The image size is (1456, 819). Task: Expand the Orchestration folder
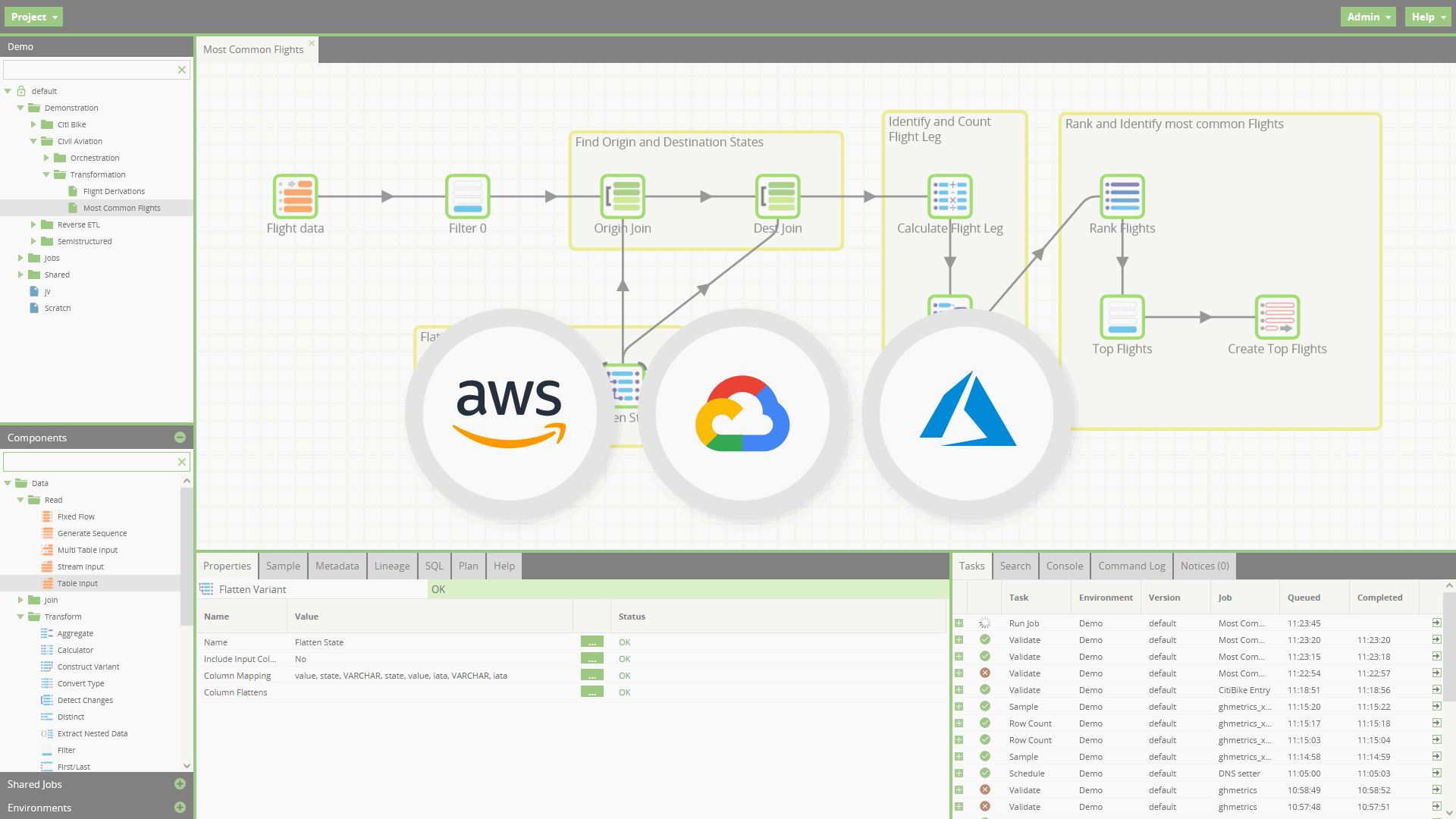tap(46, 158)
